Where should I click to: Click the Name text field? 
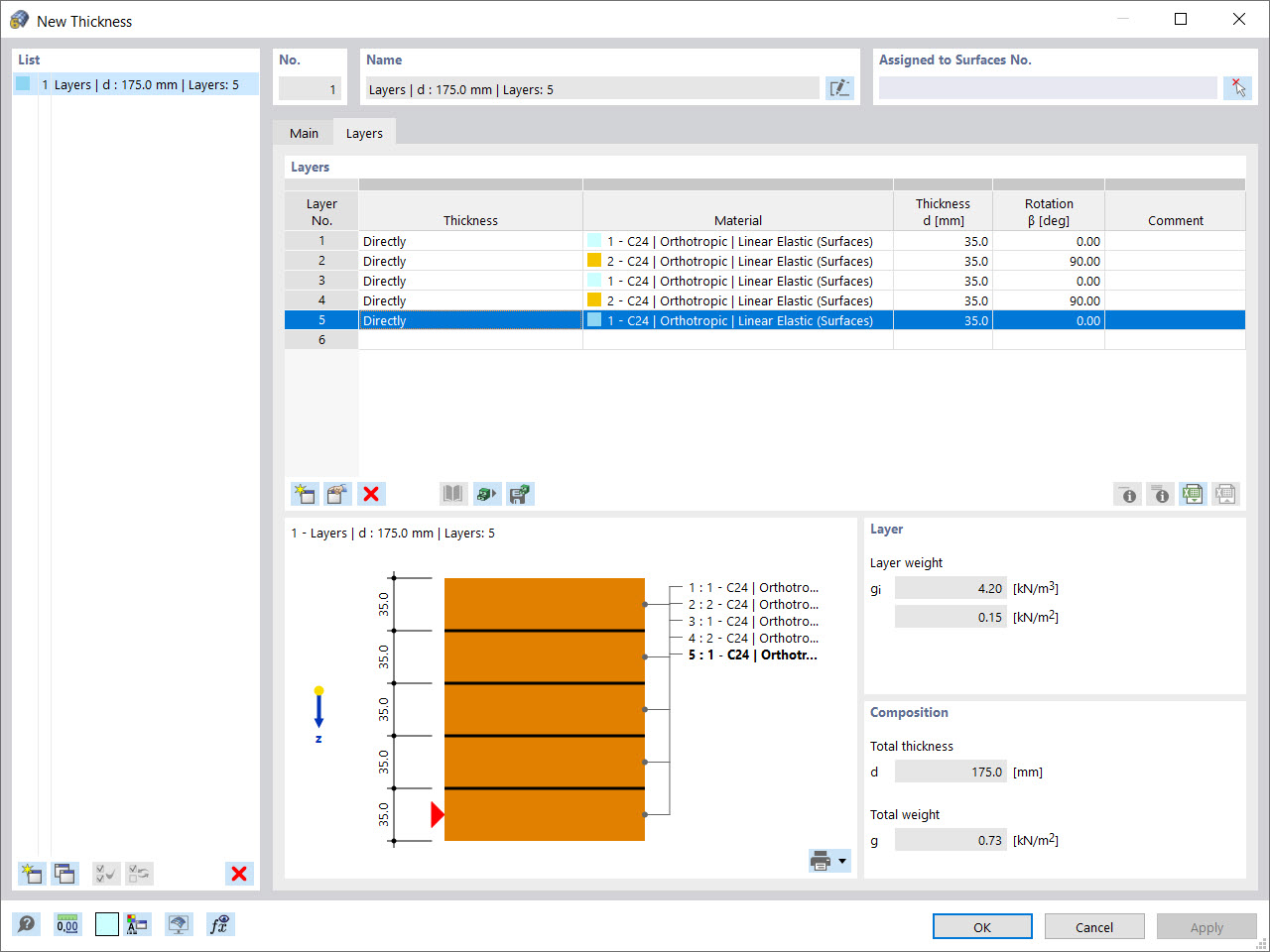(592, 88)
